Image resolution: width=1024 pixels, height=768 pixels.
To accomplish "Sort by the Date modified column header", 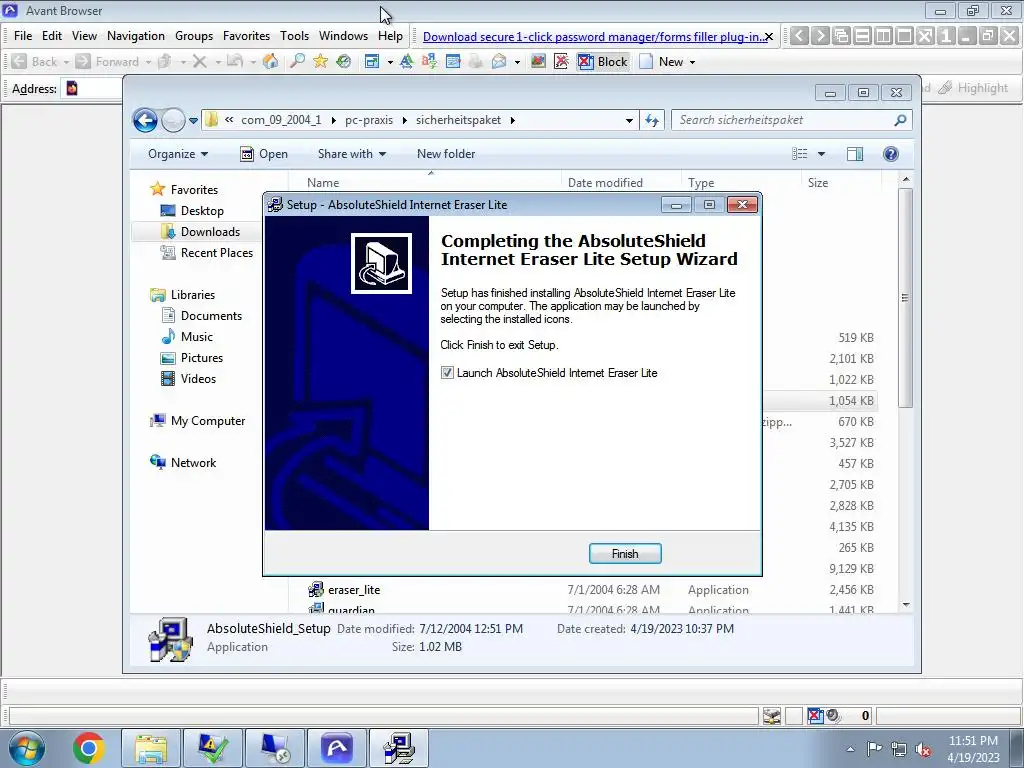I will [605, 183].
